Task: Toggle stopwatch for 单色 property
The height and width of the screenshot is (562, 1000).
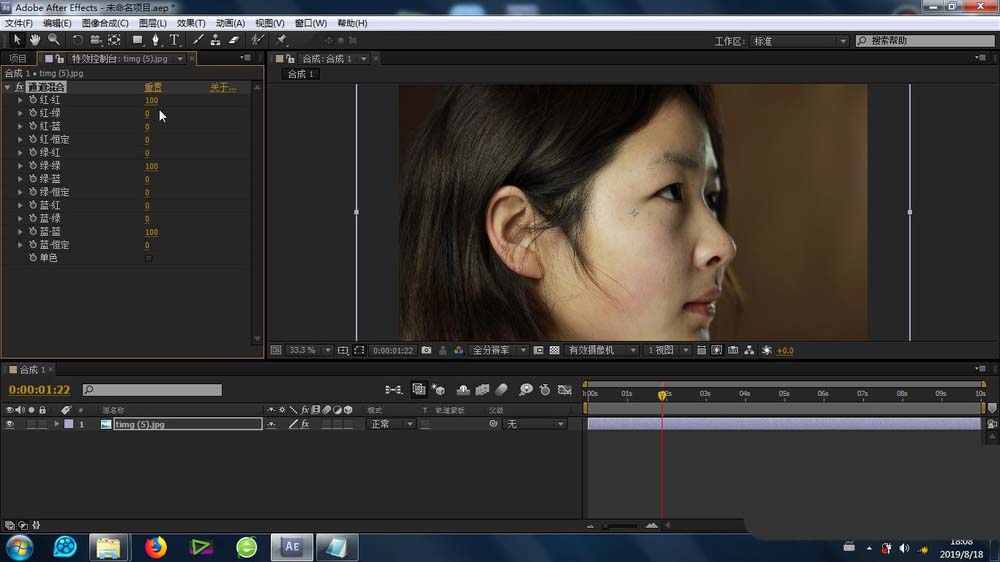Action: 33,258
